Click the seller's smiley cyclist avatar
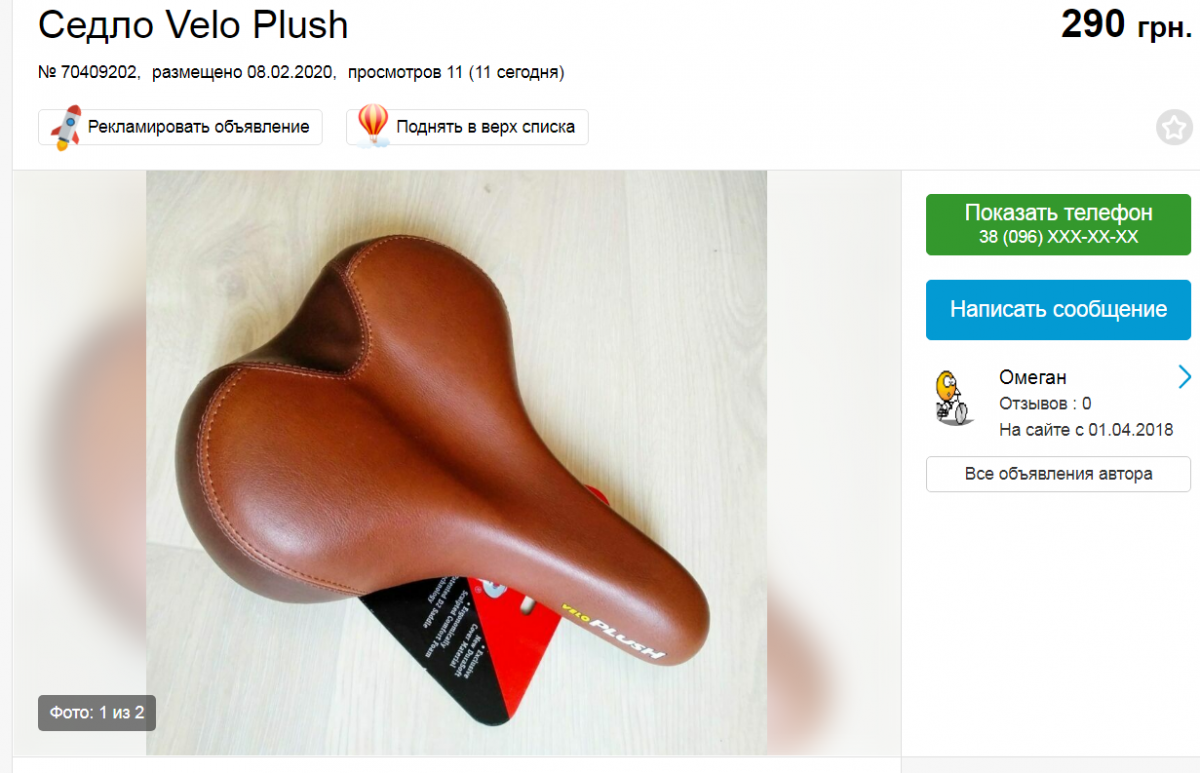 coord(953,397)
